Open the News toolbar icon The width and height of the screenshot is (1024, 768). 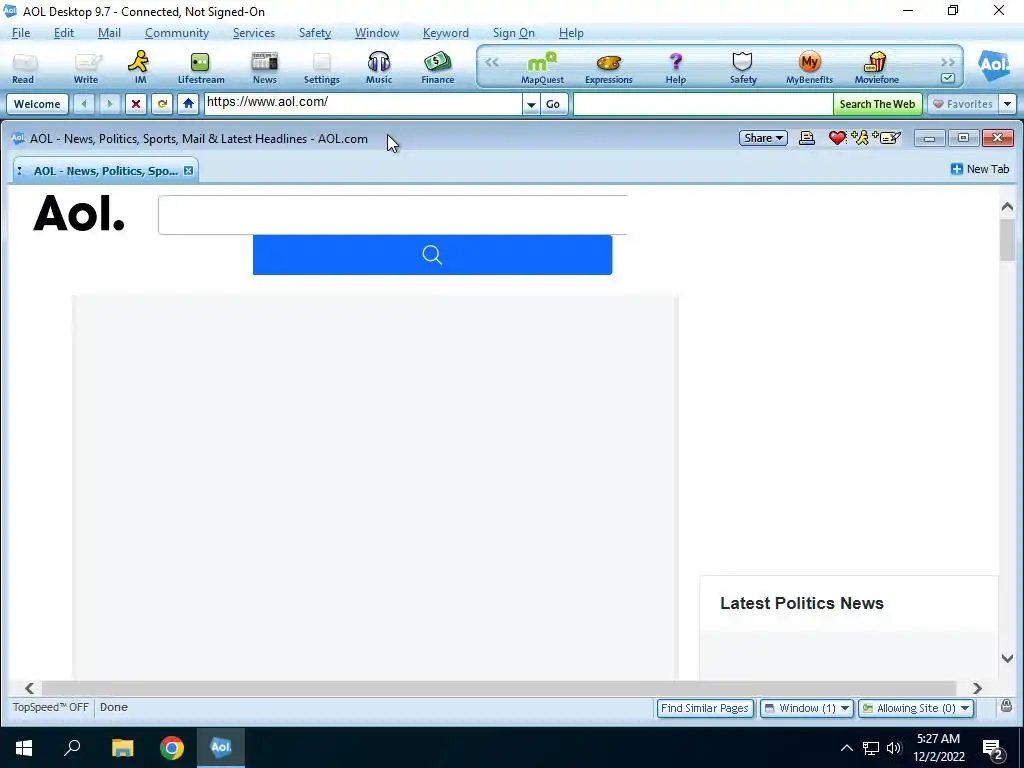click(264, 68)
